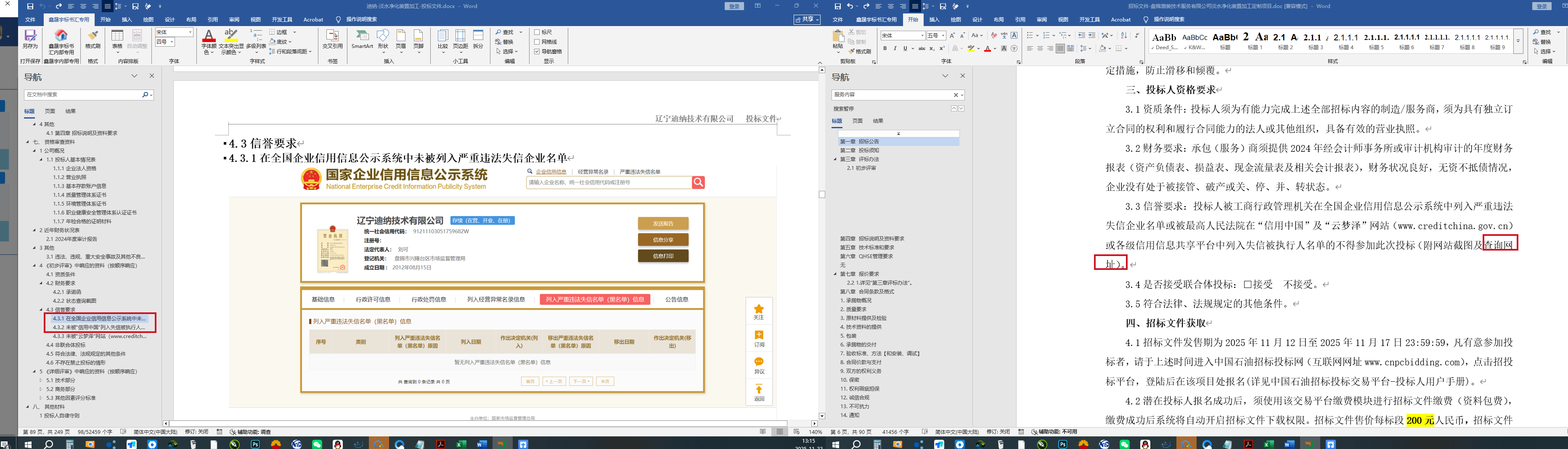
Task: Toggle superscript in the 招标文件 window
Action: click(x=942, y=49)
